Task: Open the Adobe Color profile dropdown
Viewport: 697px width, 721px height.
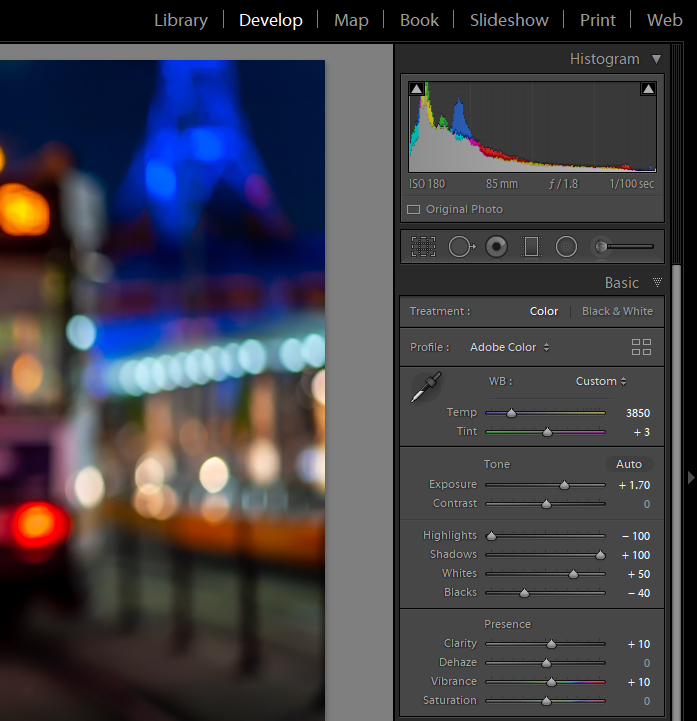Action: coord(509,347)
